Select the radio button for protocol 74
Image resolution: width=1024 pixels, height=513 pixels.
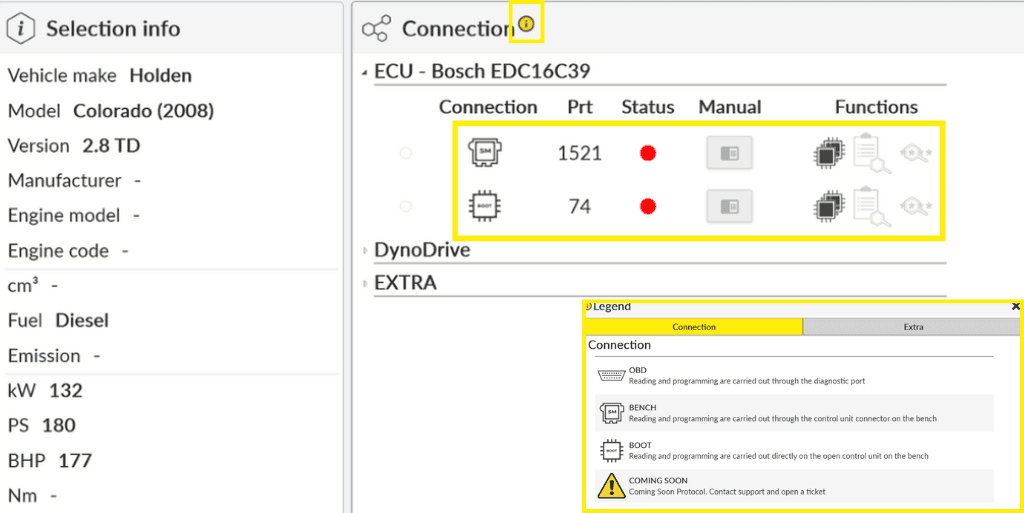405,206
